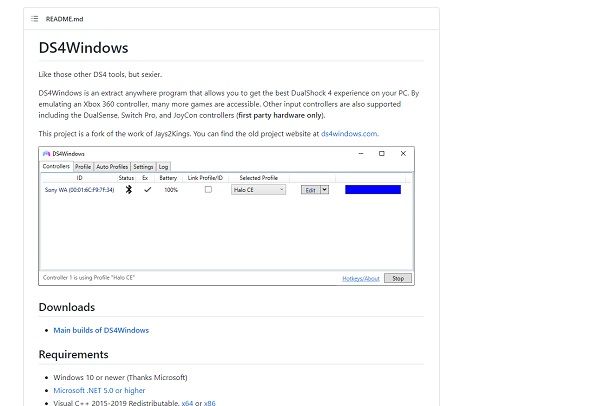The width and height of the screenshot is (610, 406).
Task: Click the README.md file name
Action: coord(65,19)
